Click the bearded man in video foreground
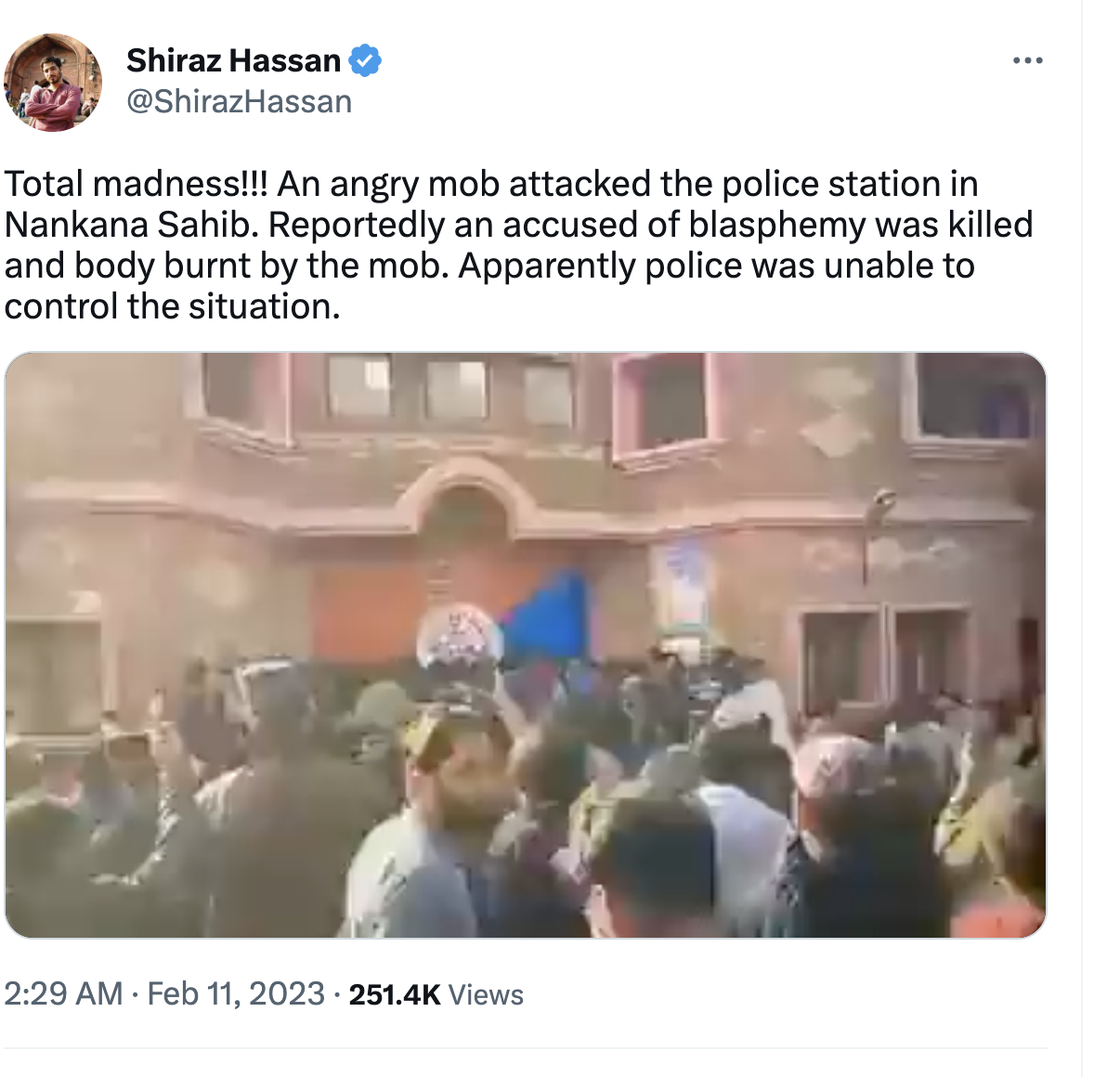 point(460,780)
